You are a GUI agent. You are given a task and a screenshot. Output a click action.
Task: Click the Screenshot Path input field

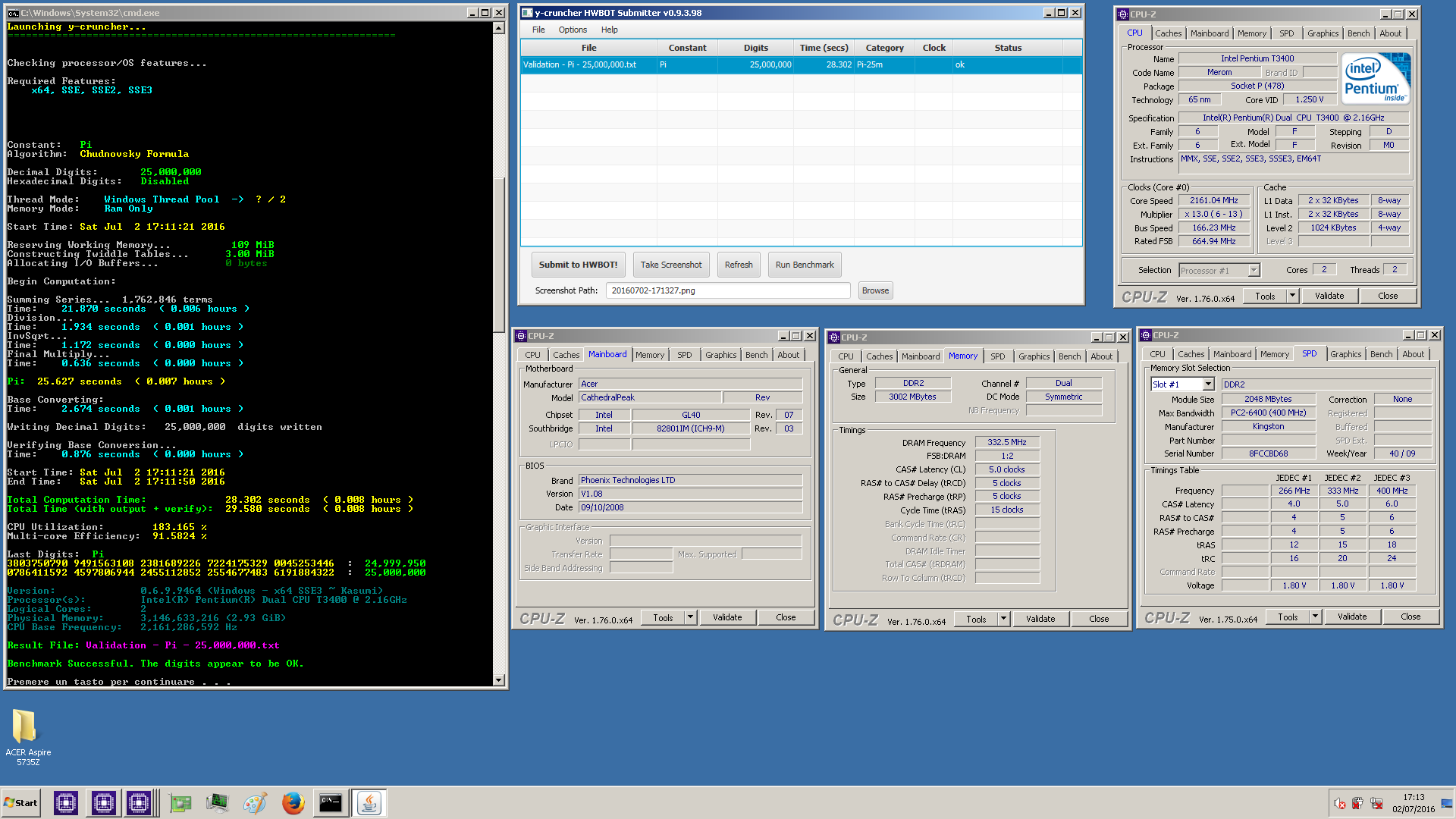pyautogui.click(x=728, y=290)
